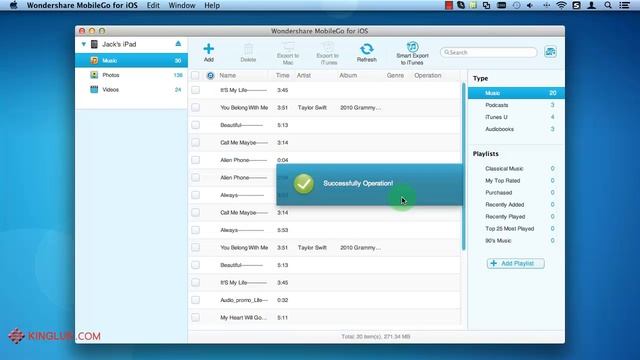Check the first Beautiful 5:13 row
The width and height of the screenshot is (640, 360).
(x=196, y=125)
